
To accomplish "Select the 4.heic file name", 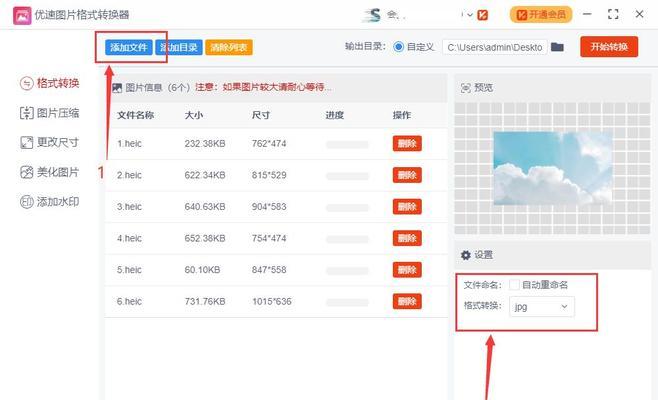I will [x=129, y=238].
